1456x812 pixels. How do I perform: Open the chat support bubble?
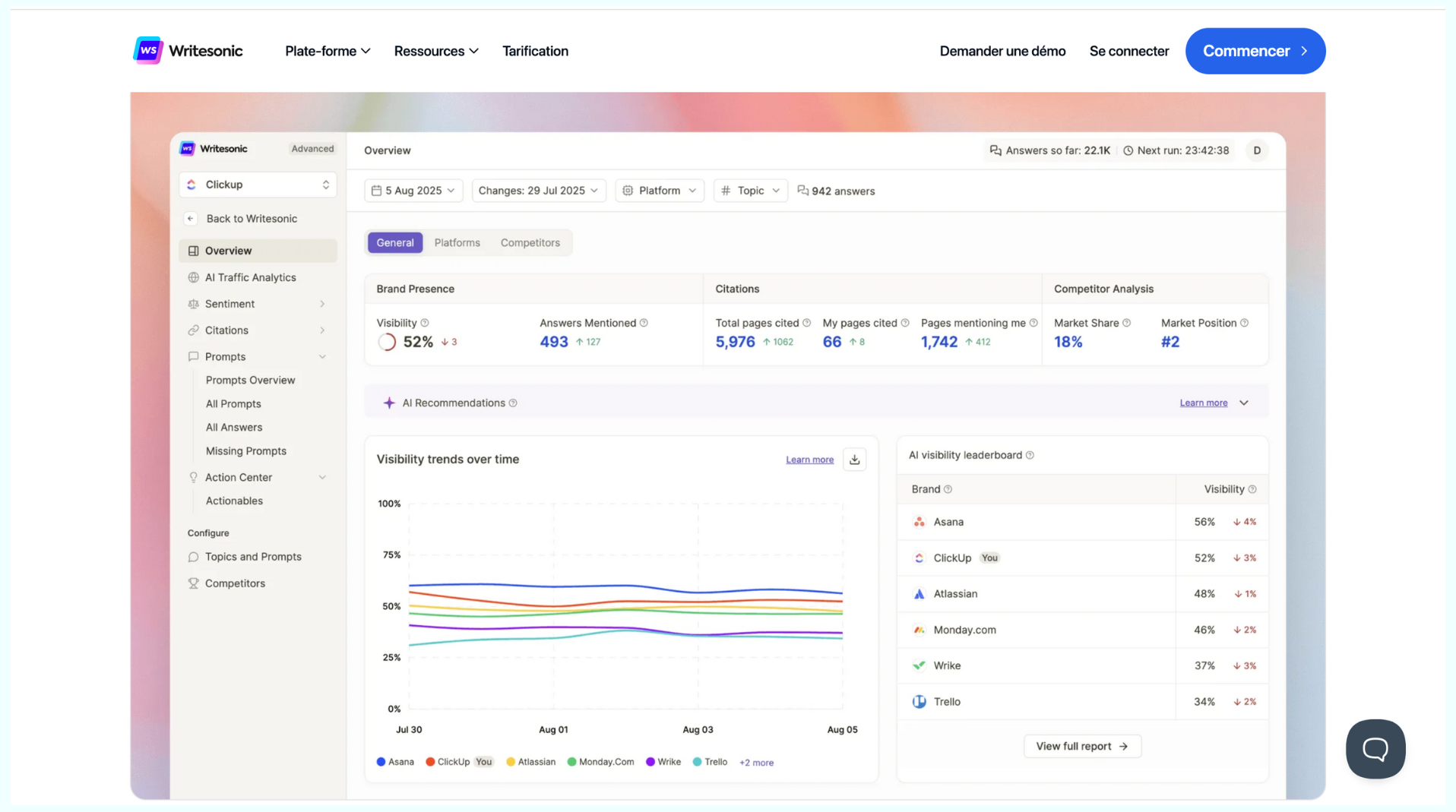pos(1375,749)
